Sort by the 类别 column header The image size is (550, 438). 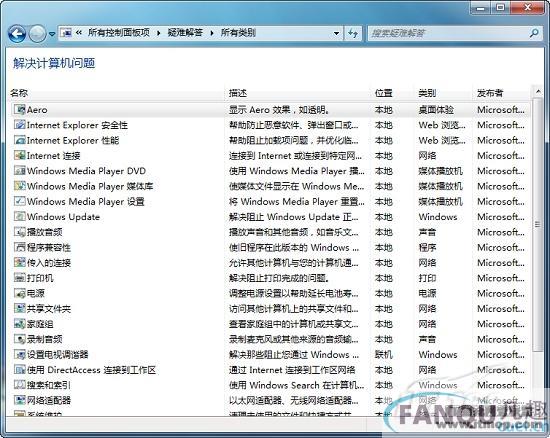tap(443, 93)
